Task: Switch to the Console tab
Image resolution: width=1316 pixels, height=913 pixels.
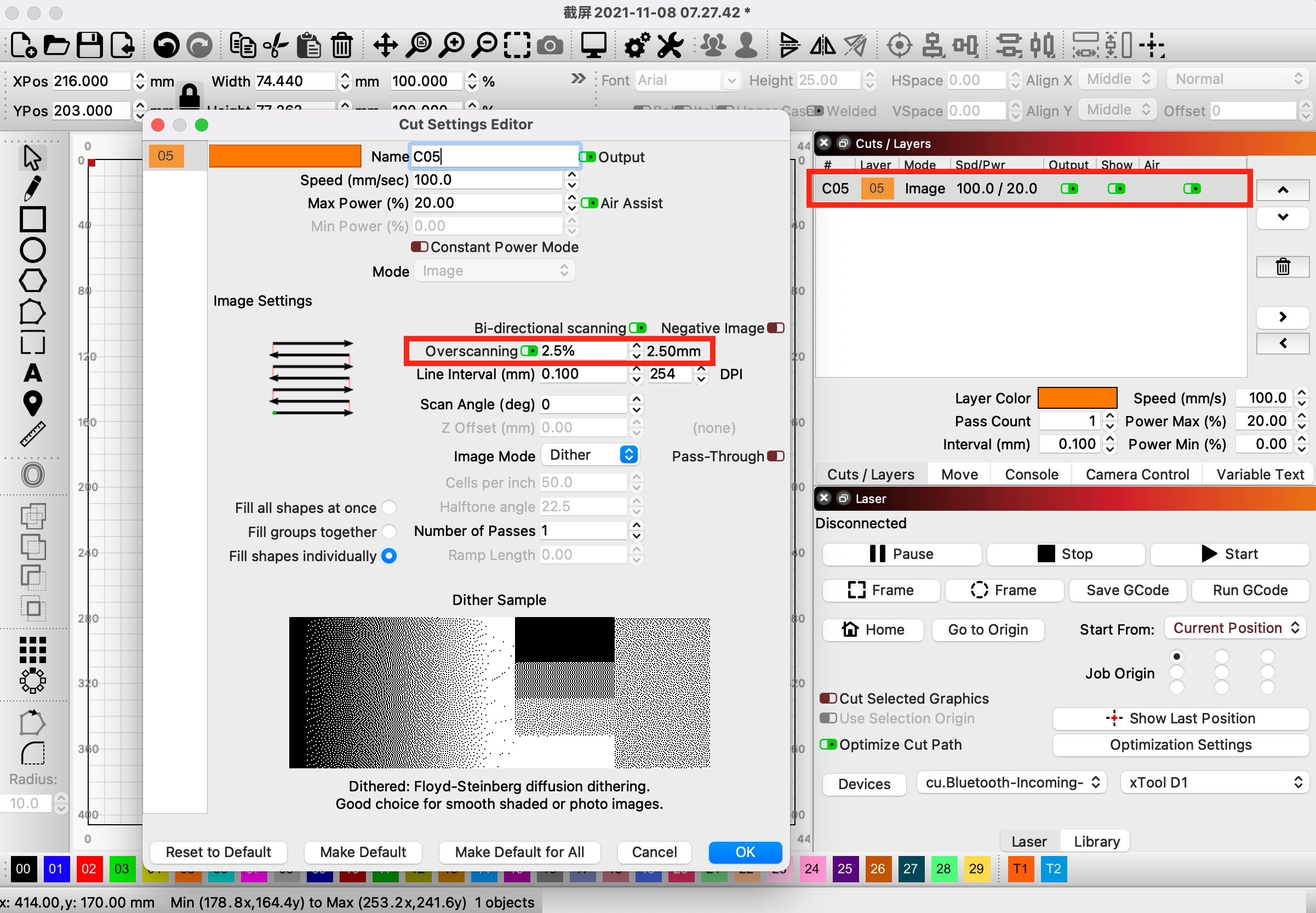Action: [x=1031, y=475]
